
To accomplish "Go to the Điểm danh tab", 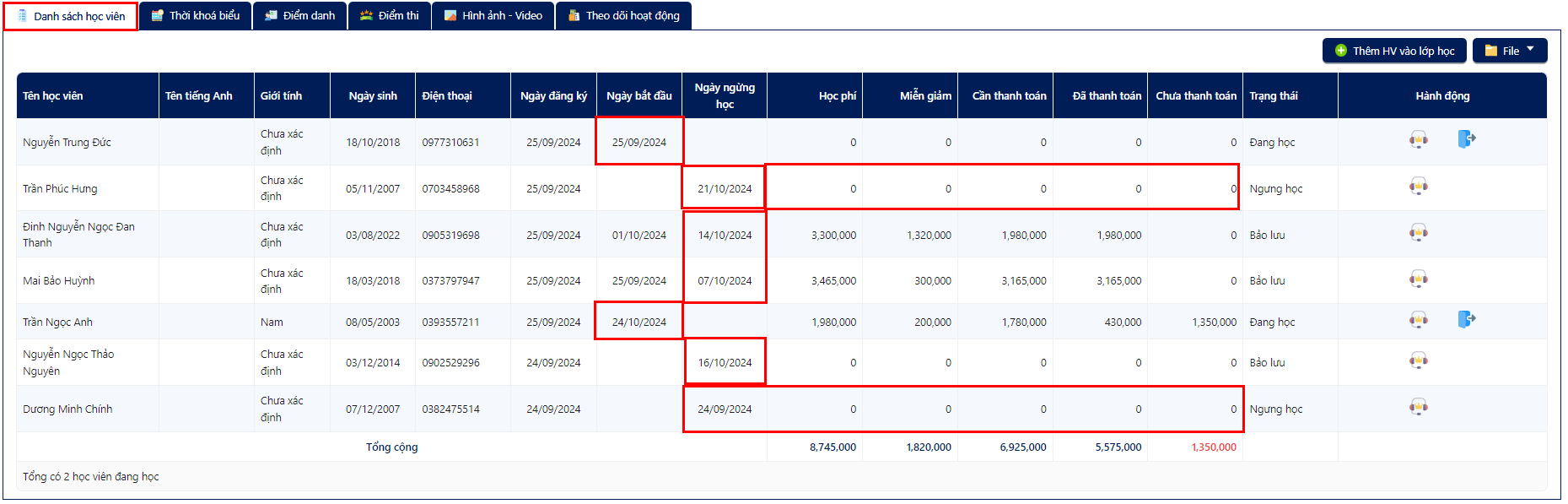I will (299, 15).
